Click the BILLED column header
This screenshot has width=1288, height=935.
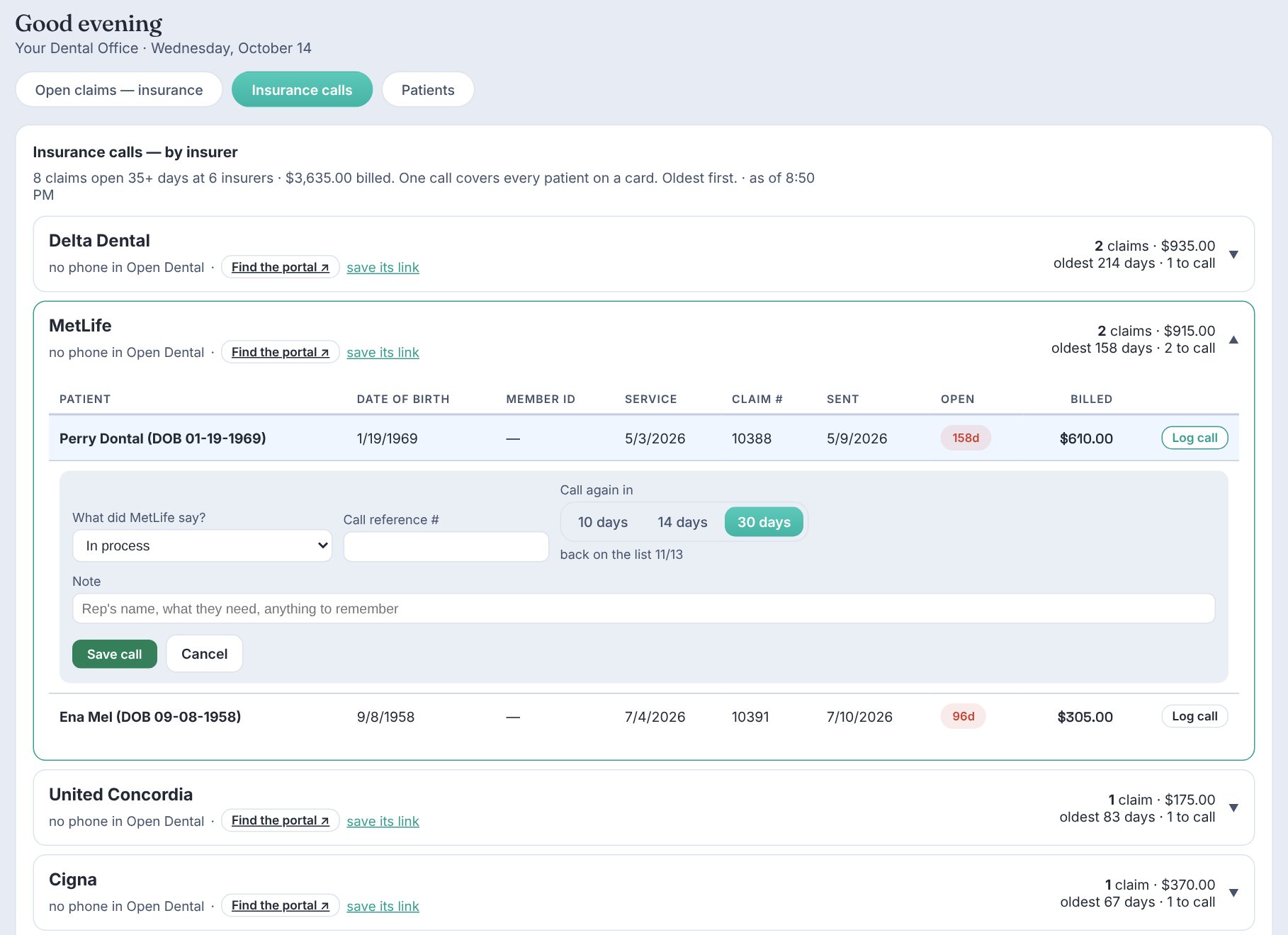click(x=1091, y=399)
